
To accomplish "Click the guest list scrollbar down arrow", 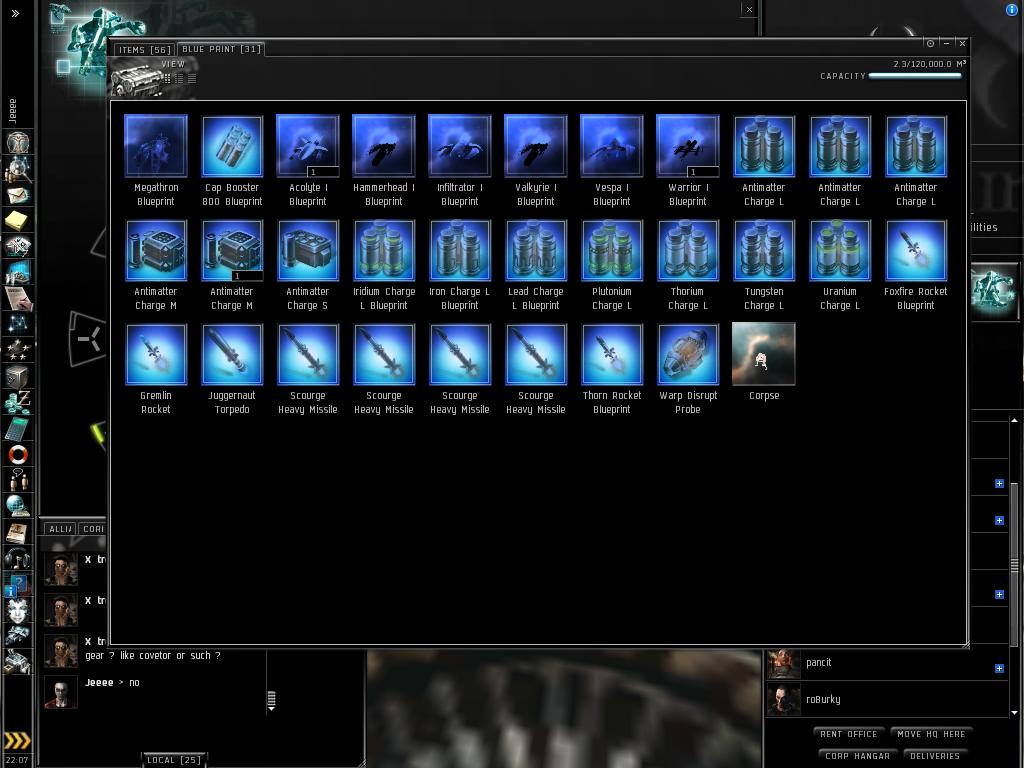I will click(1014, 712).
